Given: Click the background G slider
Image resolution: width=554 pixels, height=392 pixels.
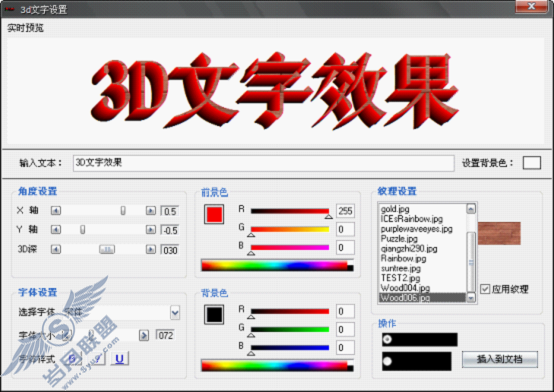Looking at the screenshot, I should coord(290,329).
